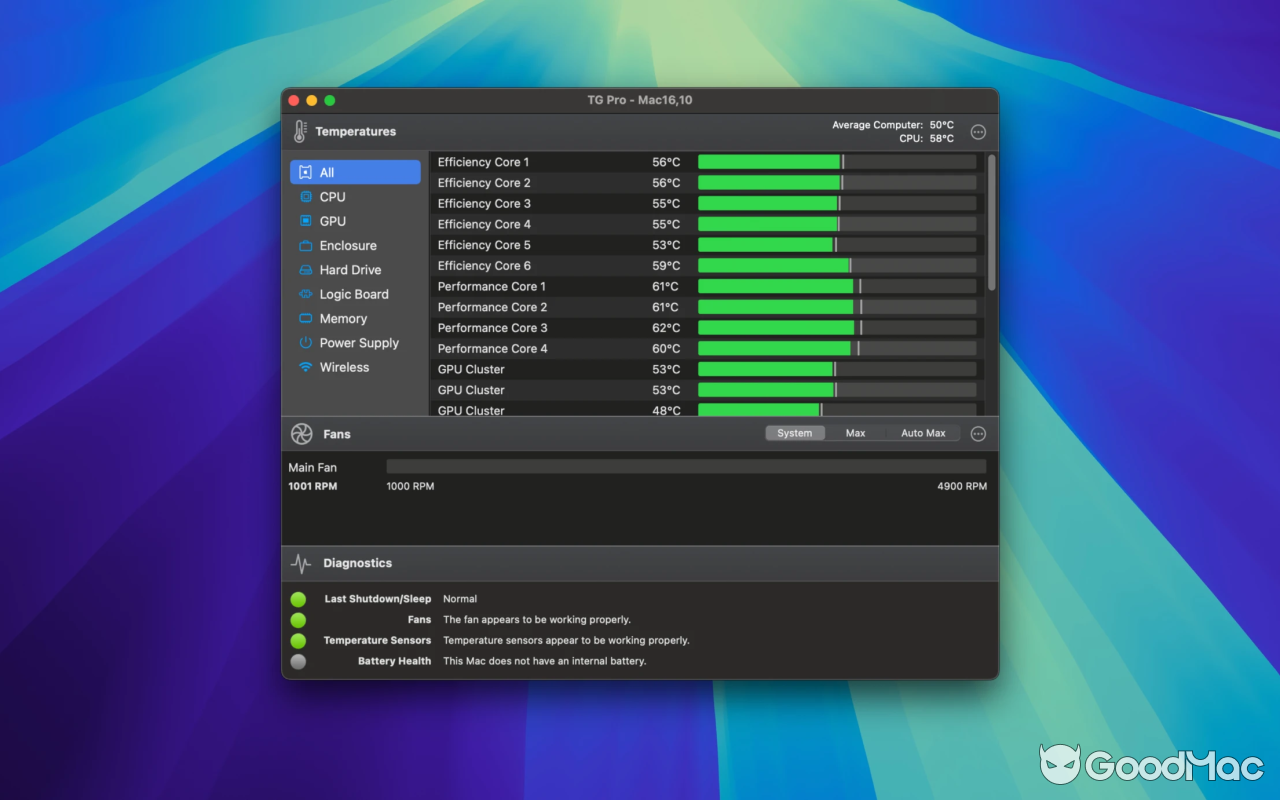Select the Power Supply icon
Viewport: 1280px width, 800px height.
[307, 343]
